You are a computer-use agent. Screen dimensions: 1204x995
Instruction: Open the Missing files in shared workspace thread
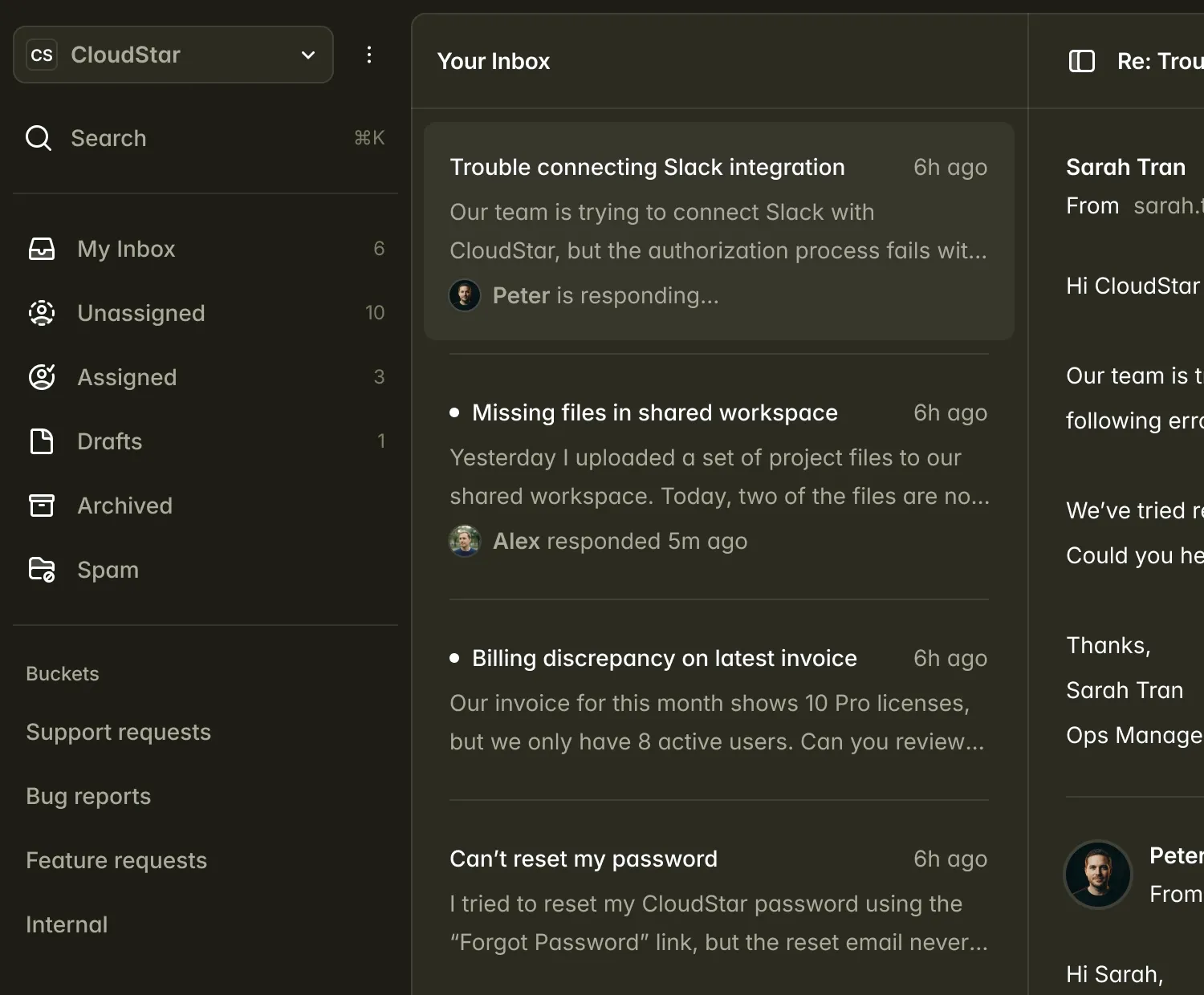[x=654, y=413]
